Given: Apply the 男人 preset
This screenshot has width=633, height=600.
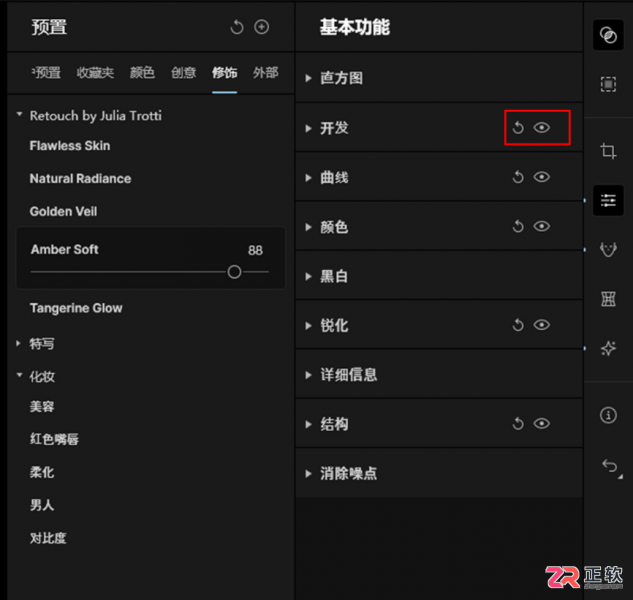Looking at the screenshot, I should (x=42, y=505).
